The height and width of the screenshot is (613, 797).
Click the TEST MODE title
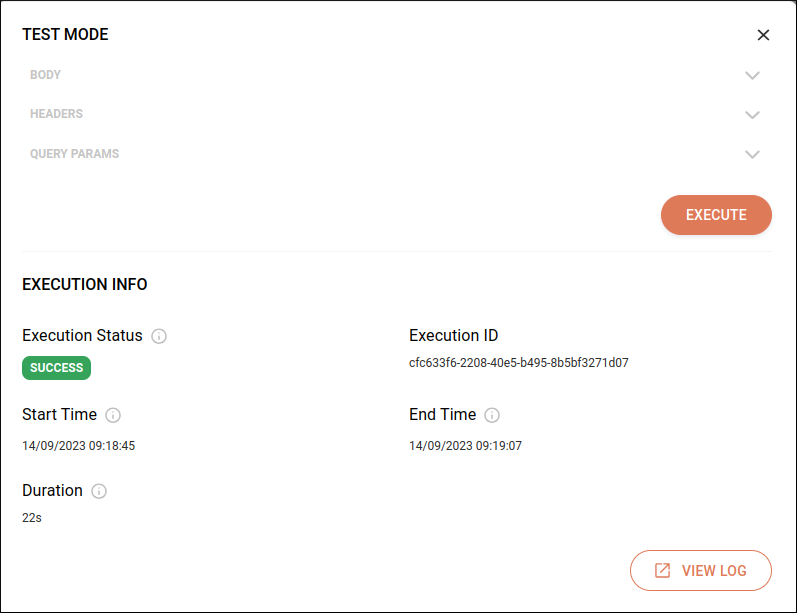(65, 35)
